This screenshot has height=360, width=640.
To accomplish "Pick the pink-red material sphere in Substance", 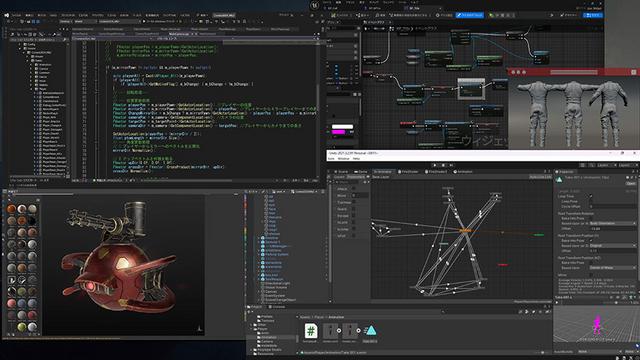I will click(11, 303).
